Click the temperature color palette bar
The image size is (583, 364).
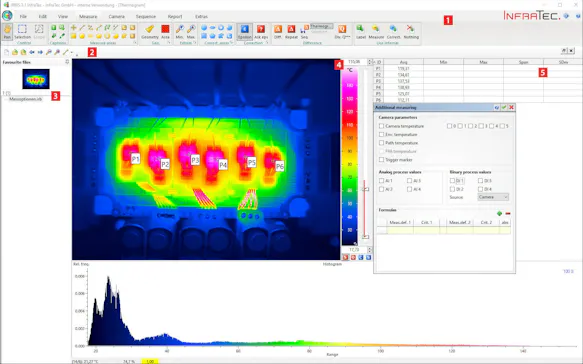pyautogui.click(x=350, y=156)
